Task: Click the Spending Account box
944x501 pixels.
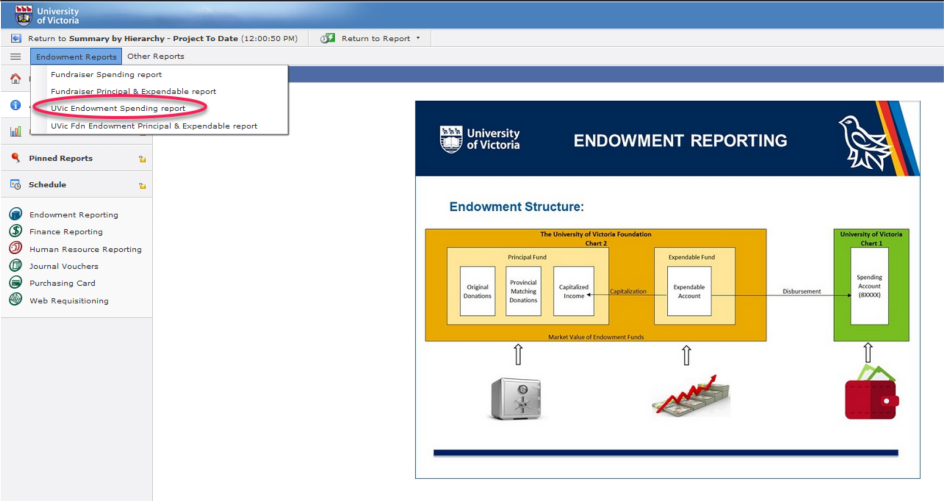Action: (869, 286)
